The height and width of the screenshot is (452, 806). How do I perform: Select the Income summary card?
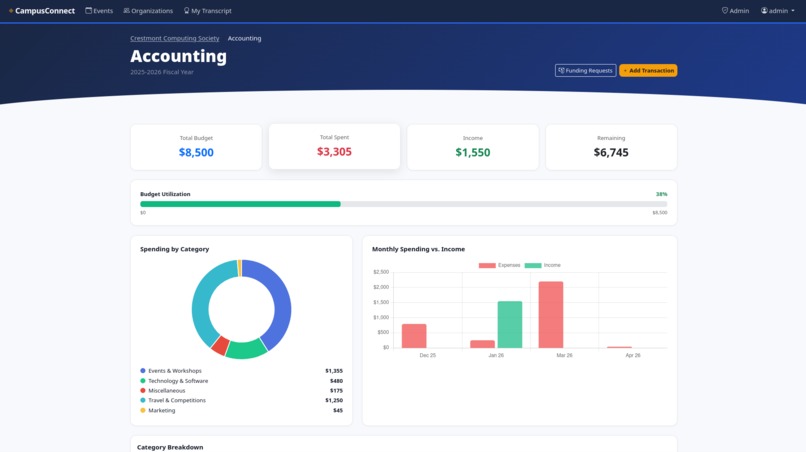point(472,147)
